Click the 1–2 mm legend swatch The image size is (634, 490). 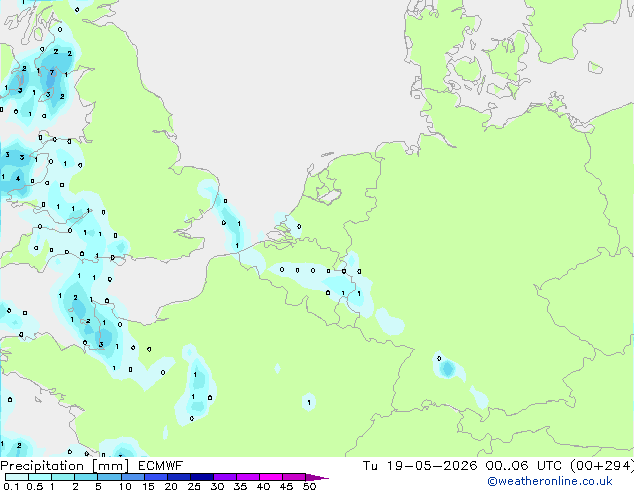[x=63, y=477]
